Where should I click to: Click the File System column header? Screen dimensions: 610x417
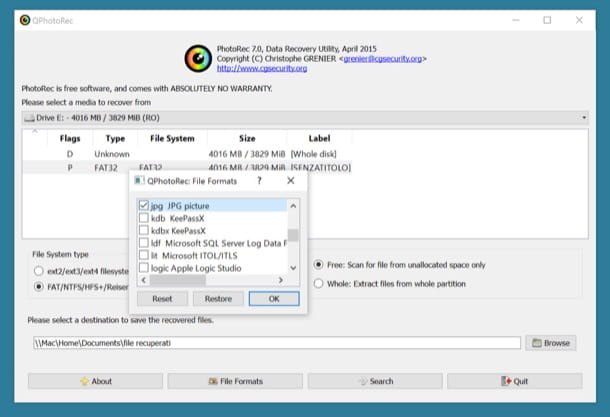click(172, 138)
